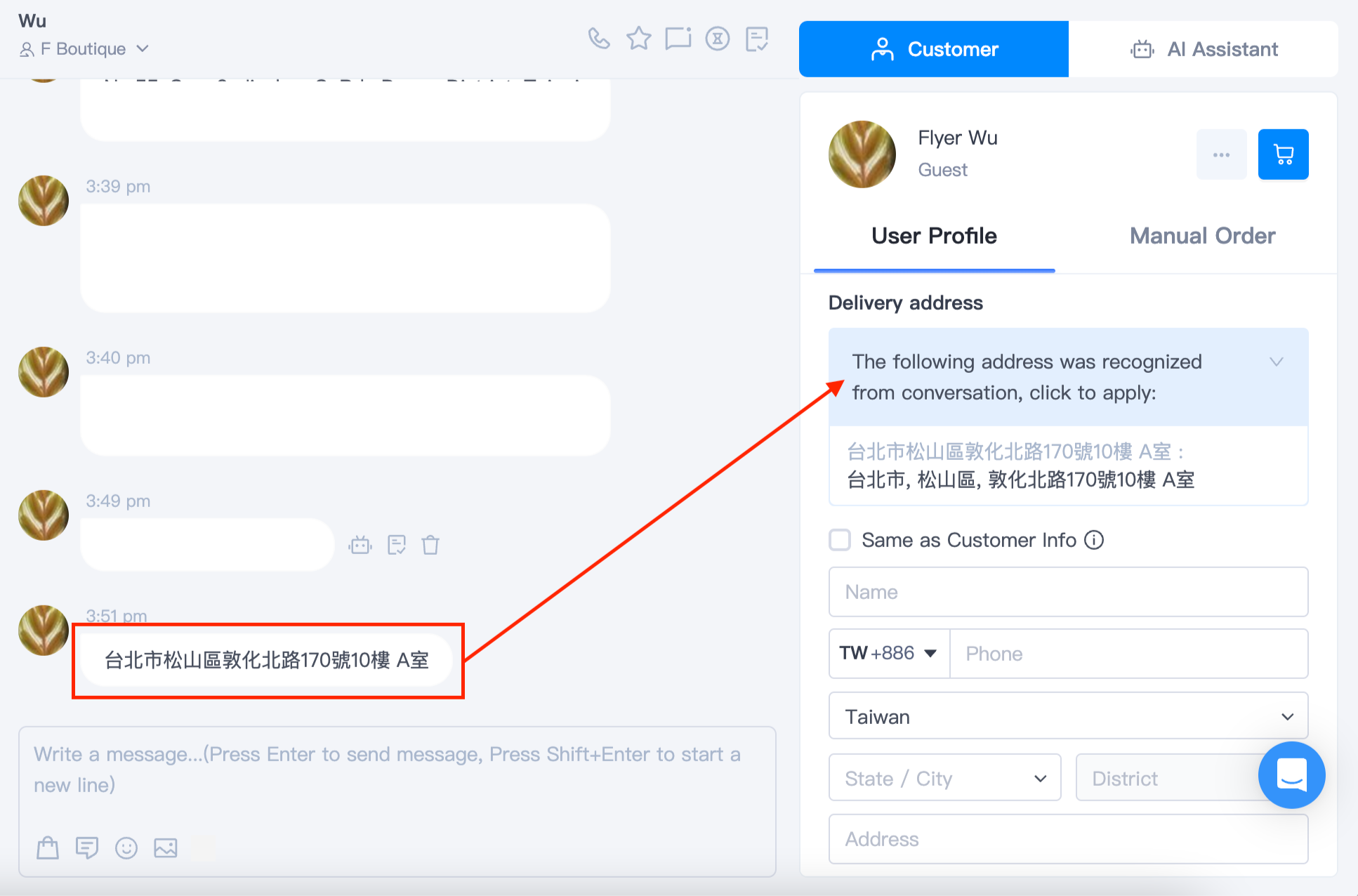The image size is (1358, 896).
Task: Star this conversation with the star icon
Action: pos(638,38)
